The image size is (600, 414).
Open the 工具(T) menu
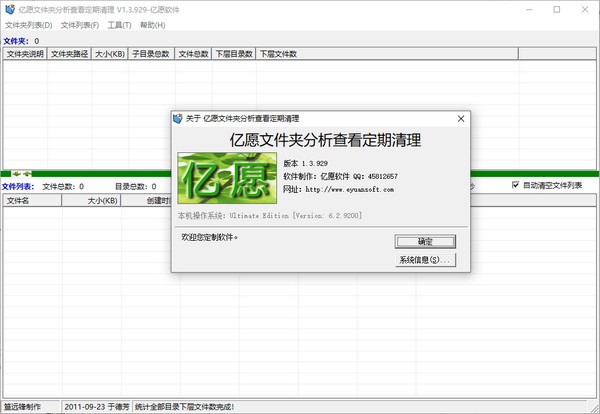click(x=119, y=25)
